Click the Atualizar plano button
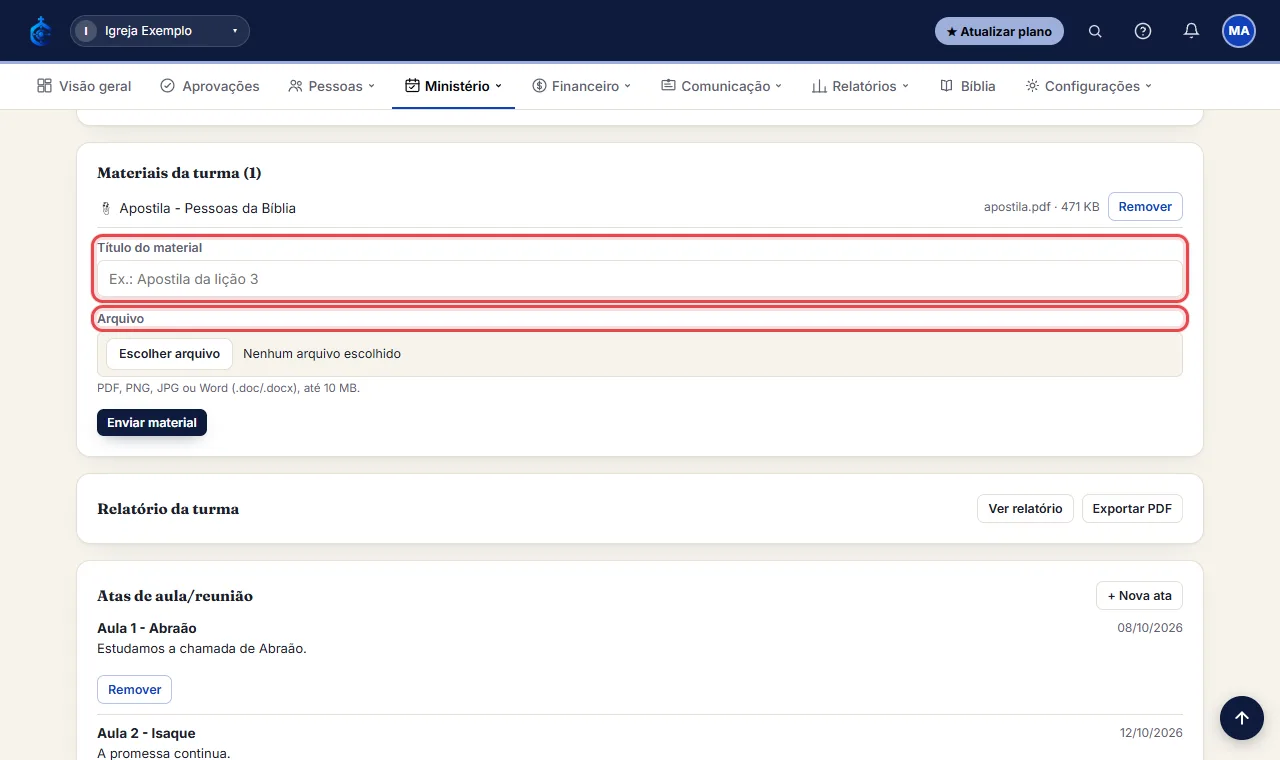The height and width of the screenshot is (760, 1280). (x=999, y=31)
